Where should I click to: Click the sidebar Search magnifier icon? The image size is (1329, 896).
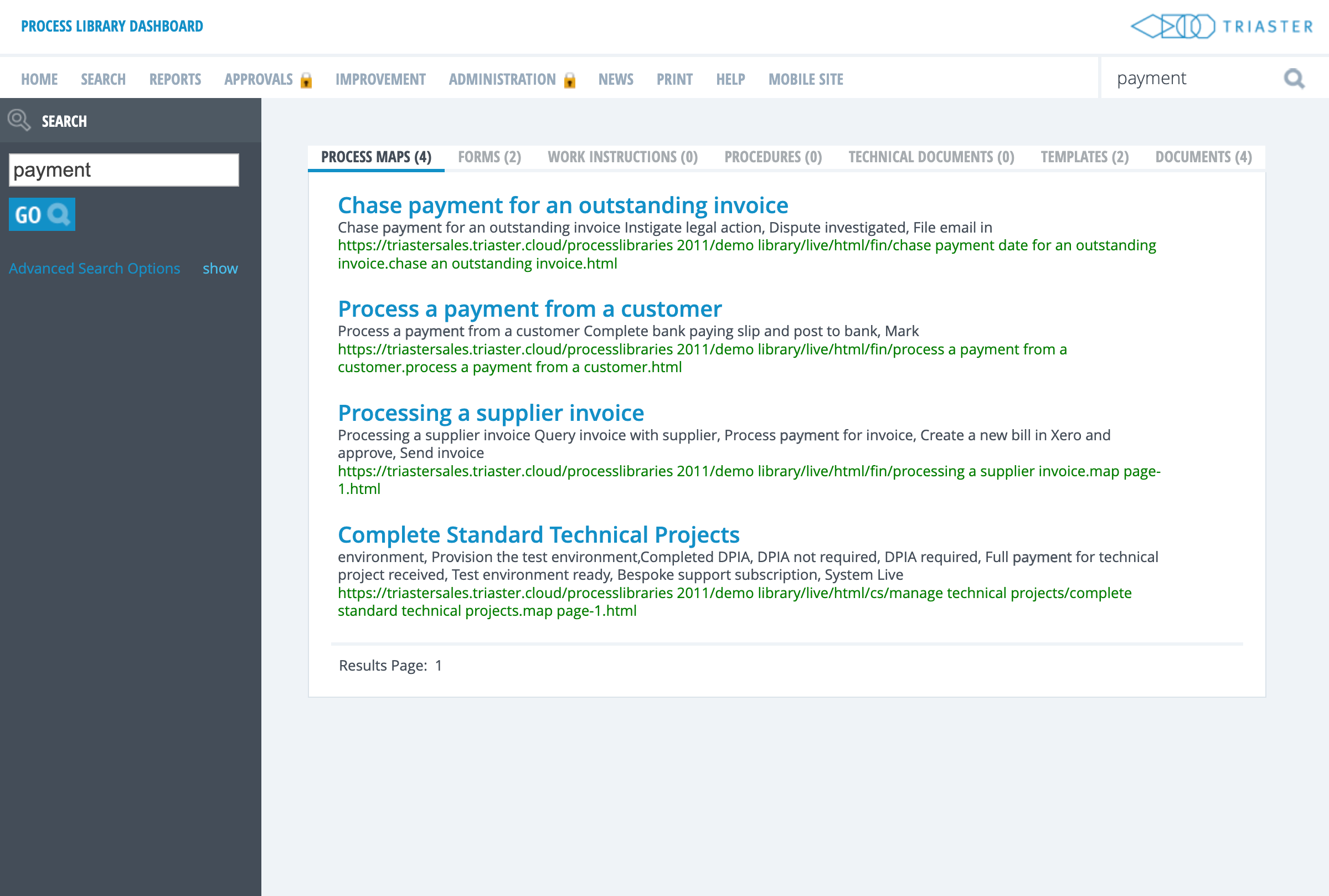point(19,121)
